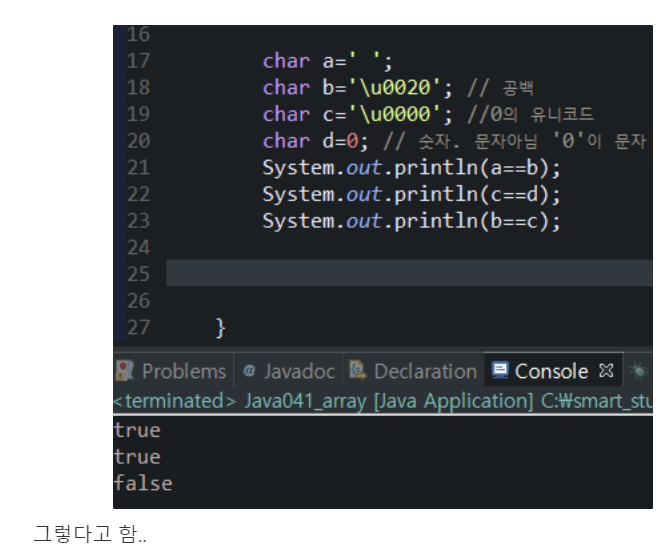Click the '\u0020' literal on line 18
Viewport: 669px width, 549px height.
tap(395, 88)
